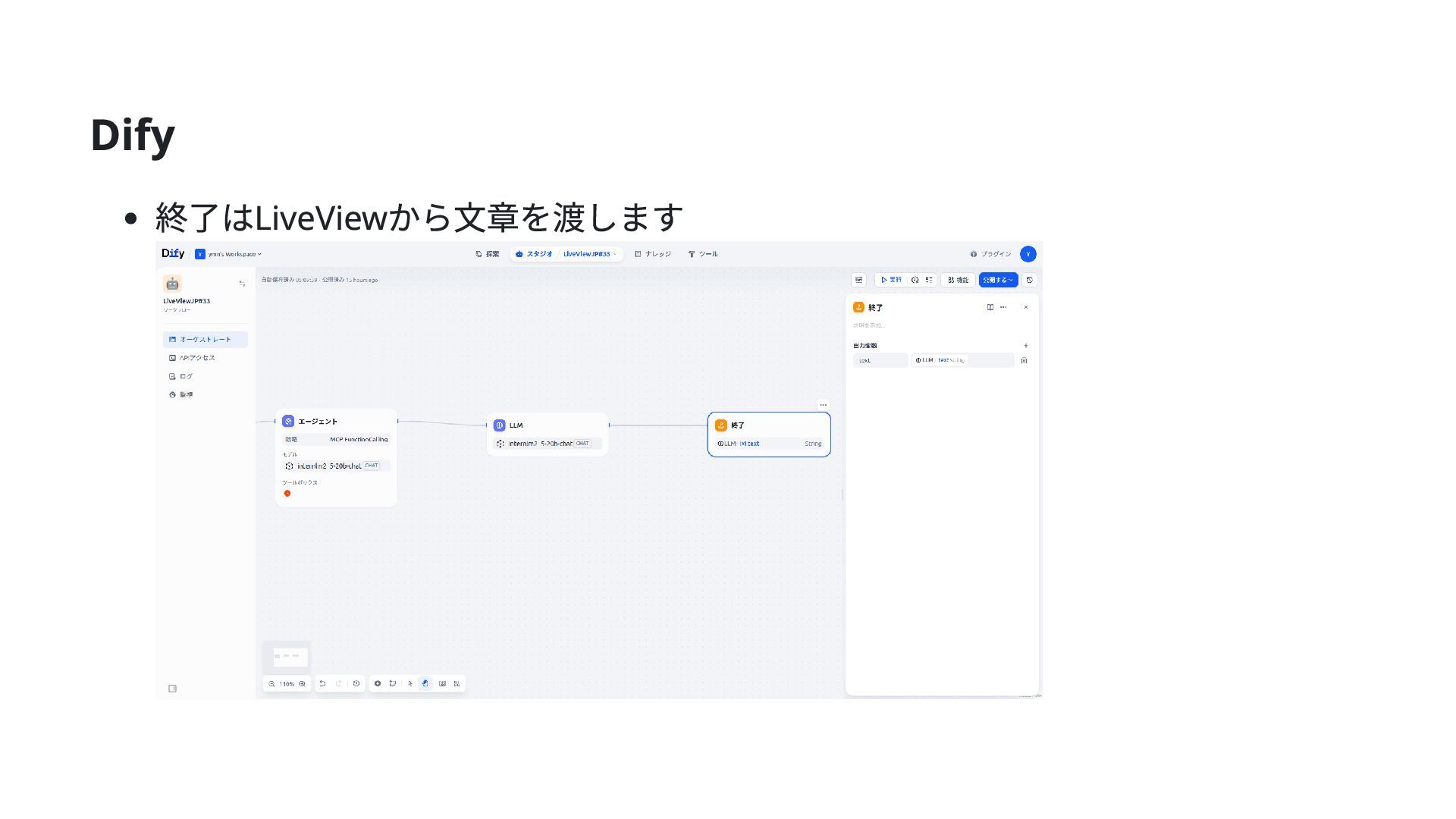1456x819 pixels.
Task: Click the ワークフロー label under app name
Action: click(177, 310)
